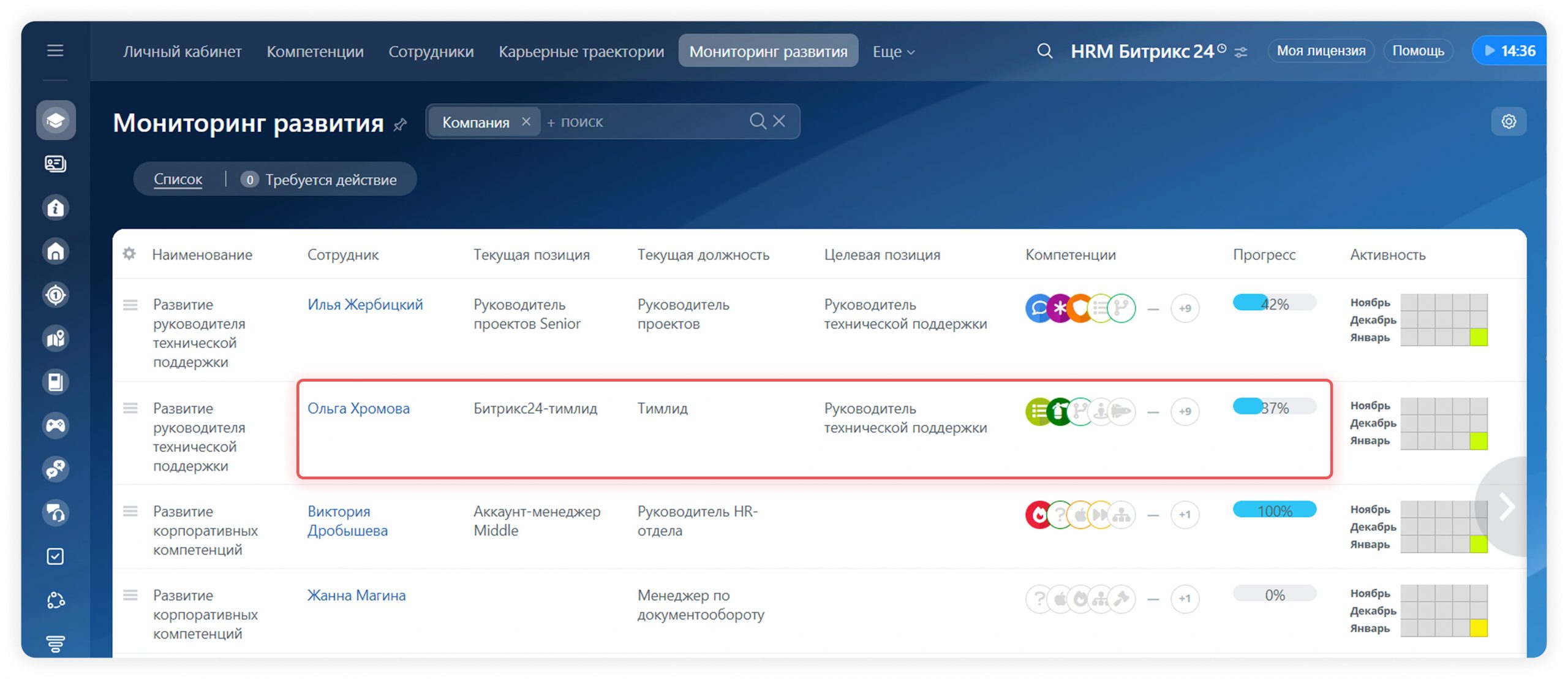The image size is (1568, 679).
Task: Click the funnel icon at sidebar bottom
Action: (x=56, y=643)
